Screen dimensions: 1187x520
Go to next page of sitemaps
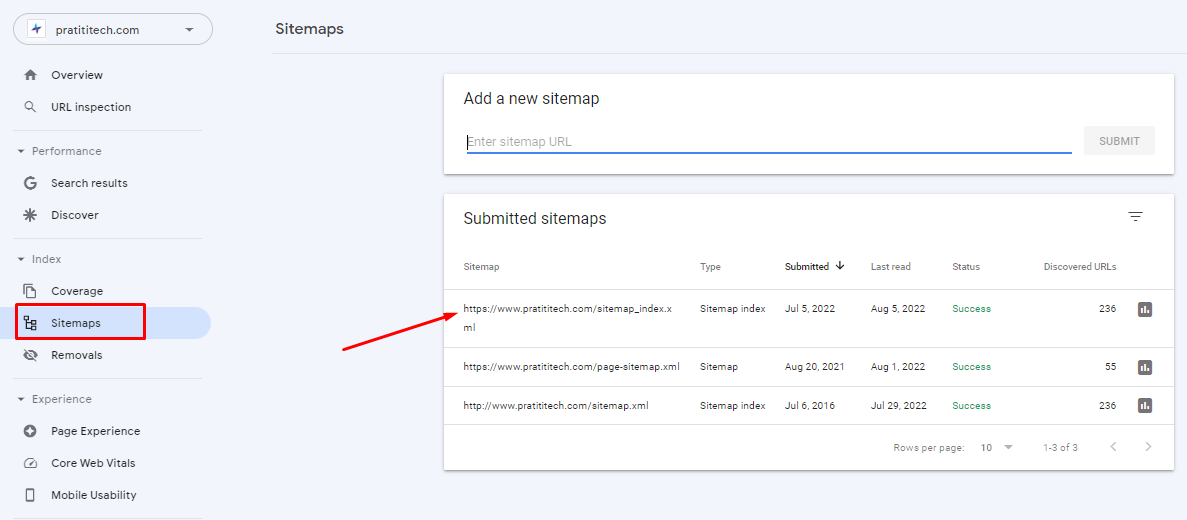(x=1148, y=447)
